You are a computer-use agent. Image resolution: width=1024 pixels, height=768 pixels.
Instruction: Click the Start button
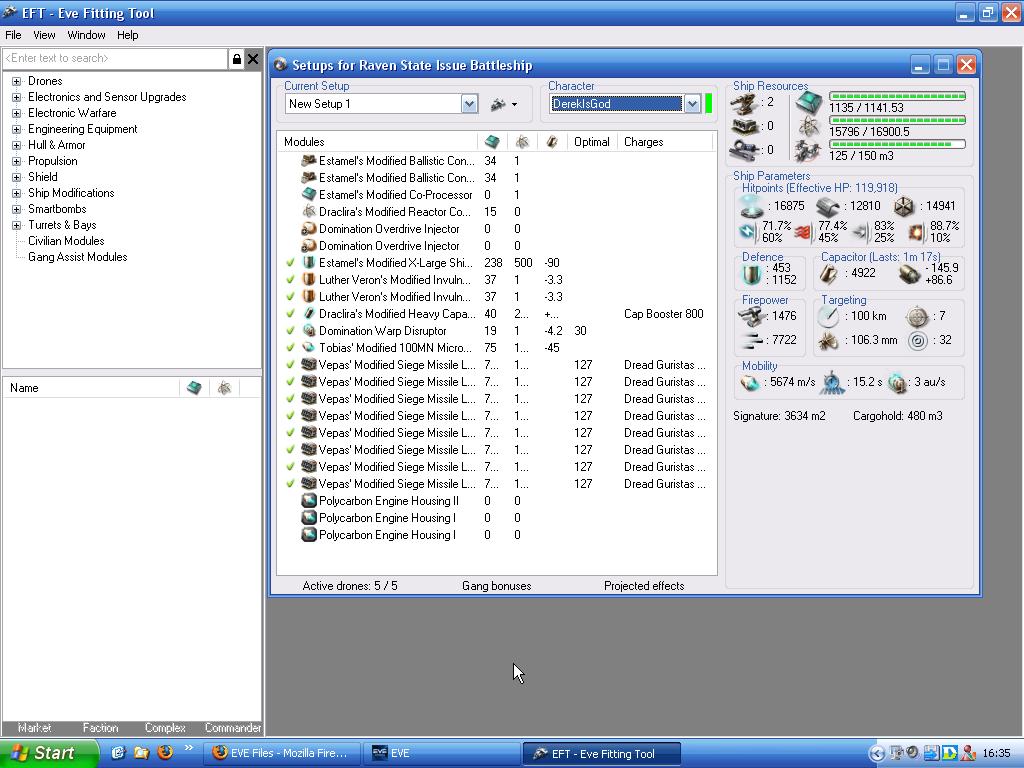click(x=50, y=753)
